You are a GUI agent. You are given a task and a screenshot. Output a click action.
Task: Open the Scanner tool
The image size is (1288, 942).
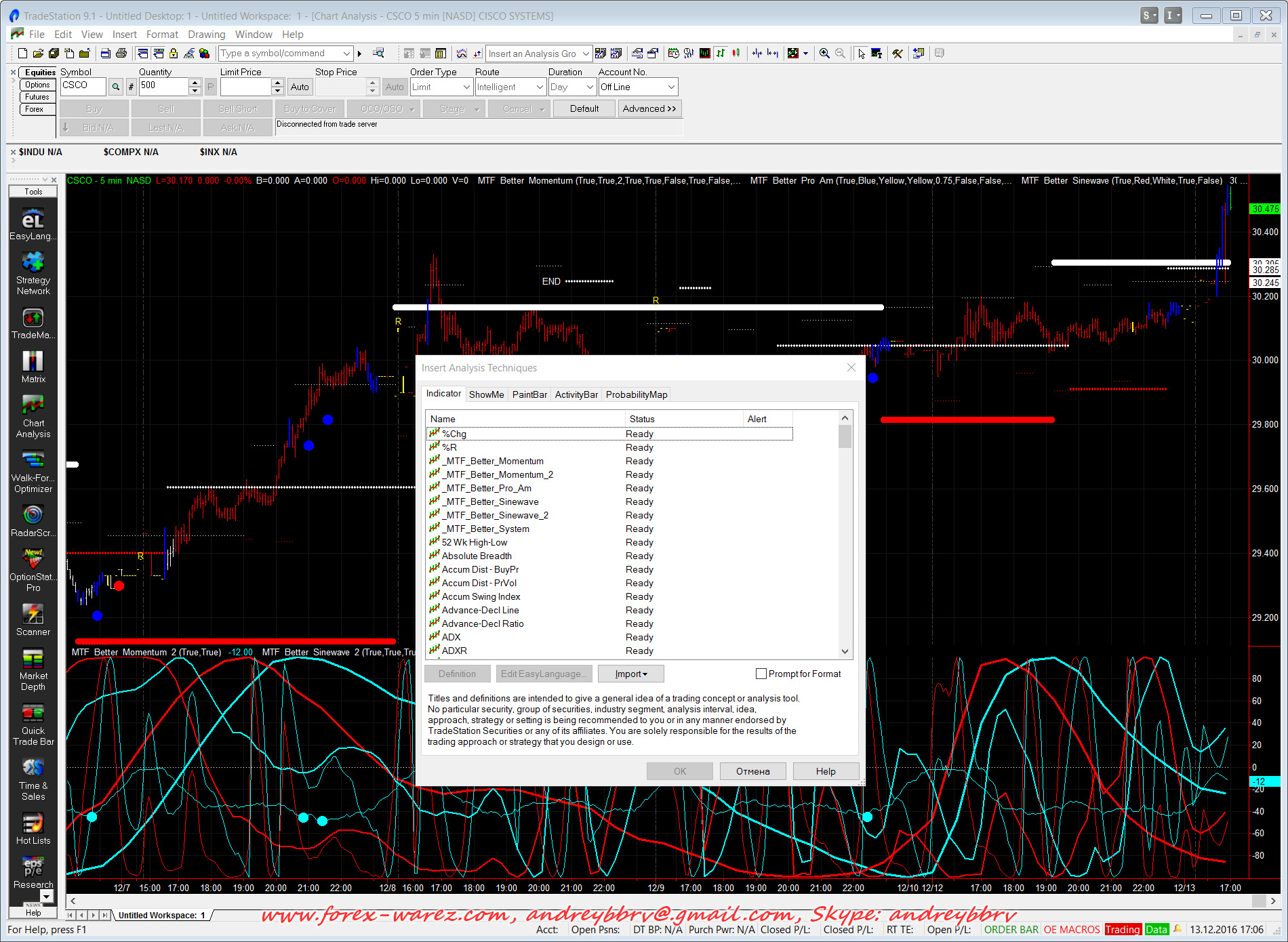click(x=33, y=614)
